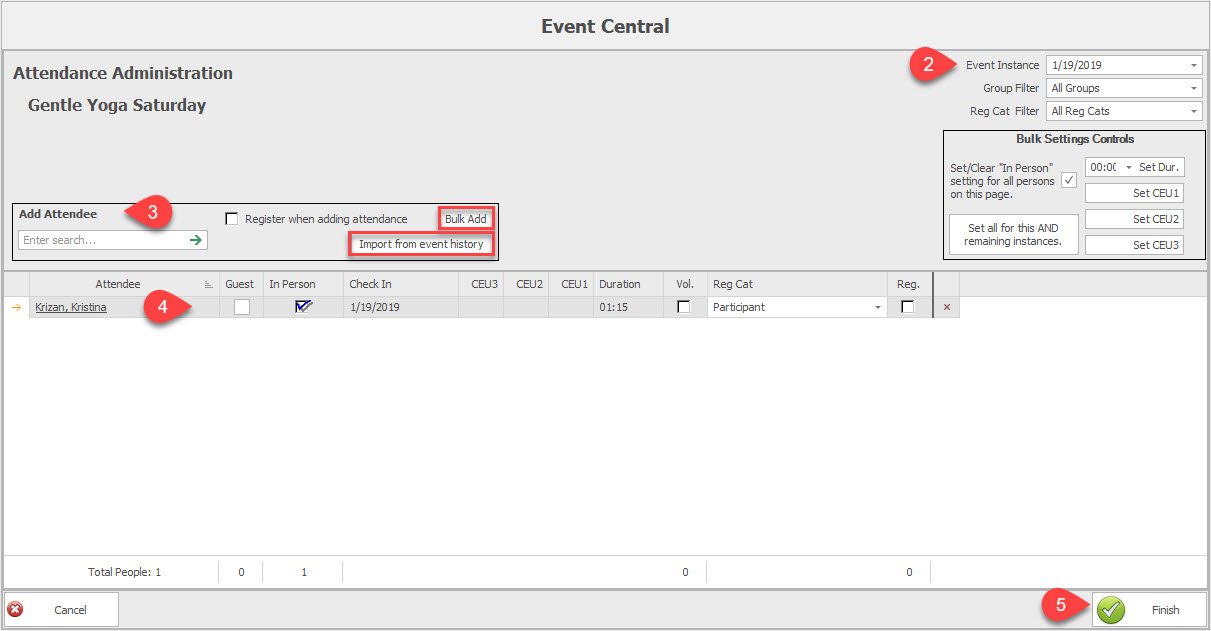Click the Set CEU1 button
This screenshot has width=1211, height=631.
pos(1134,193)
